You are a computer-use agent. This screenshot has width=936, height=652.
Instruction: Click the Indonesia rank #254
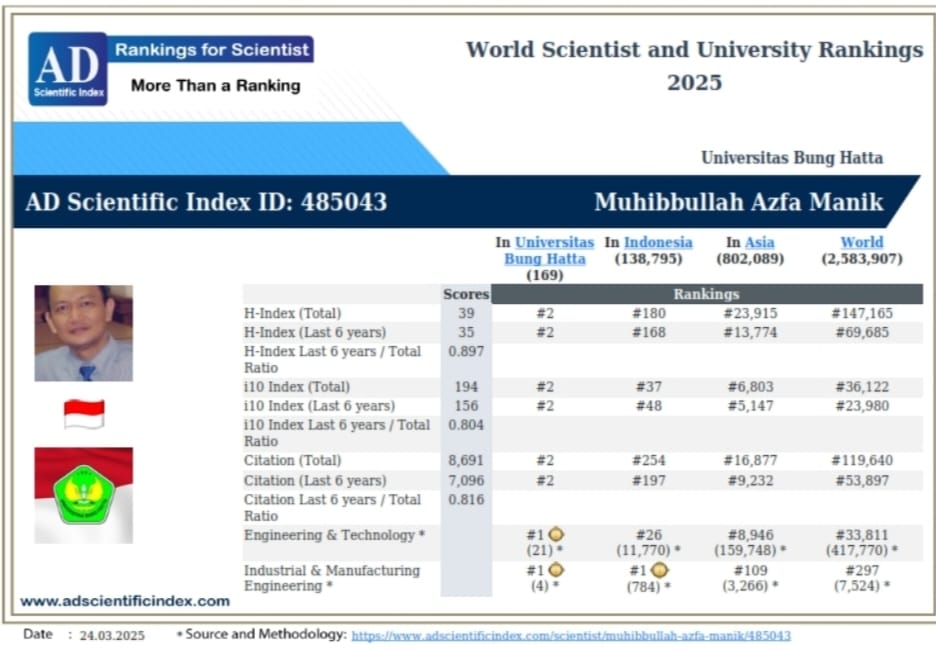[x=649, y=460]
